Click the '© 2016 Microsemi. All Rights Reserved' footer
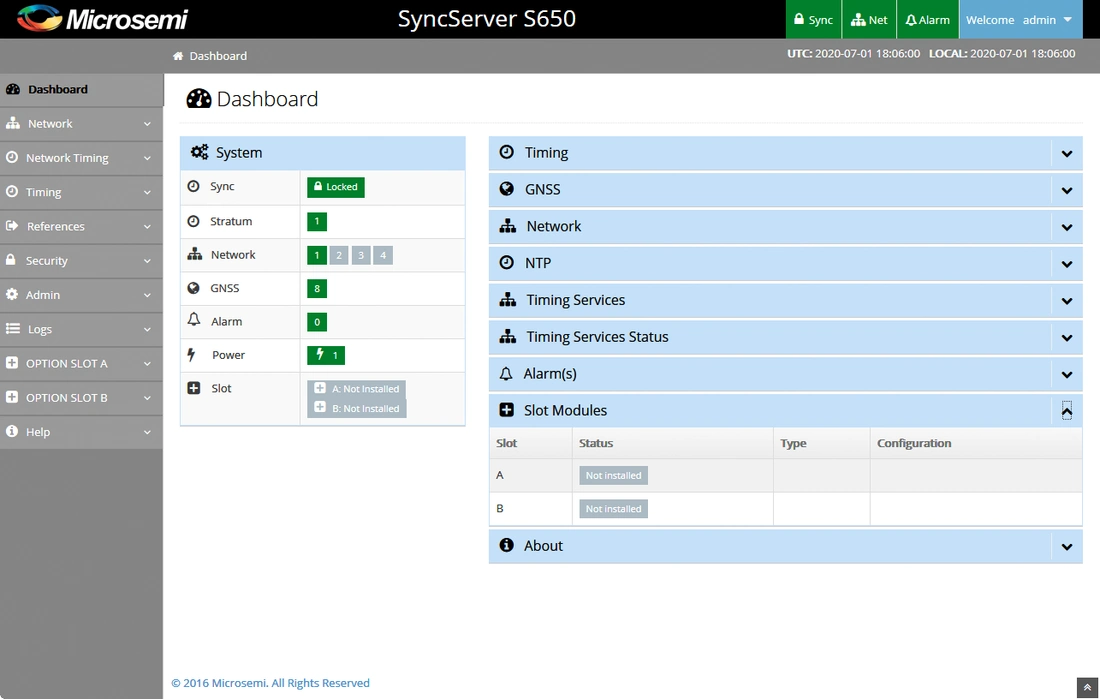This screenshot has height=699, width=1100. 270,683
